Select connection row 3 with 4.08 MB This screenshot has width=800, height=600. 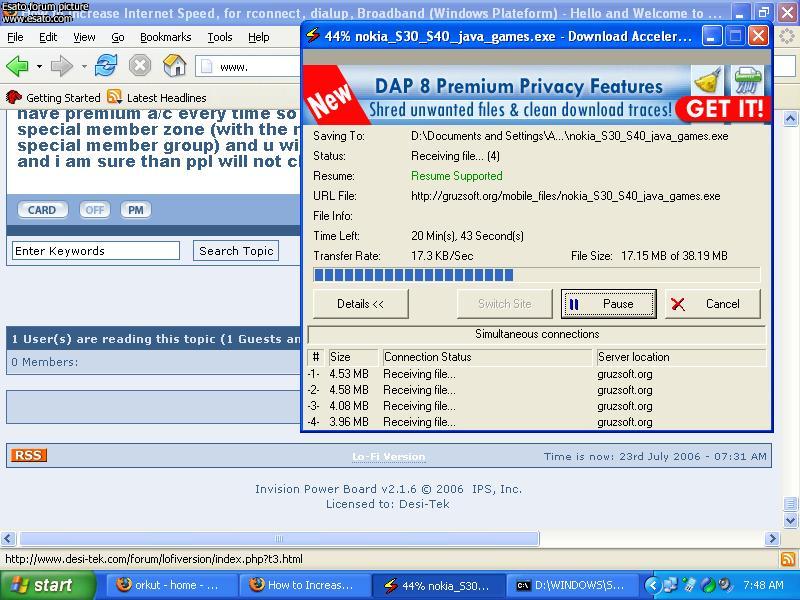(536, 406)
